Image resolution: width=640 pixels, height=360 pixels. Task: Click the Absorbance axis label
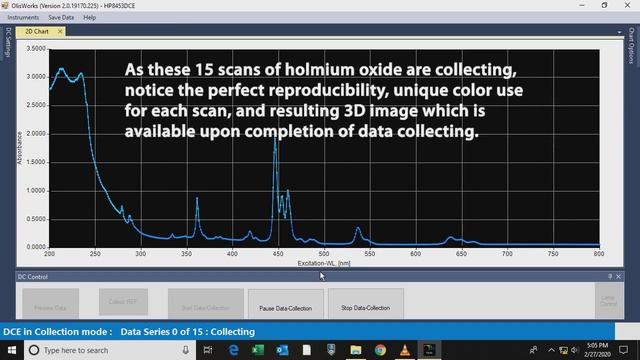pos(19,148)
